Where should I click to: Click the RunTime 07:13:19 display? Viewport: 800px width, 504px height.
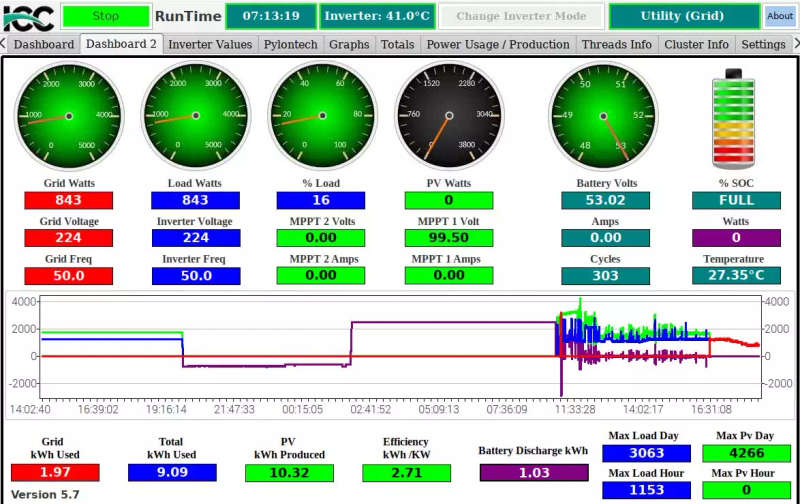point(271,16)
